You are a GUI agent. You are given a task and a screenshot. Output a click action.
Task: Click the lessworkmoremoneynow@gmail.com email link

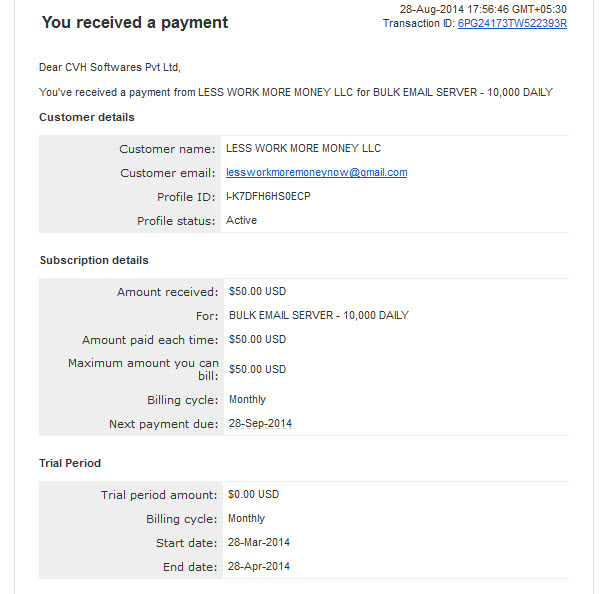pyautogui.click(x=316, y=173)
